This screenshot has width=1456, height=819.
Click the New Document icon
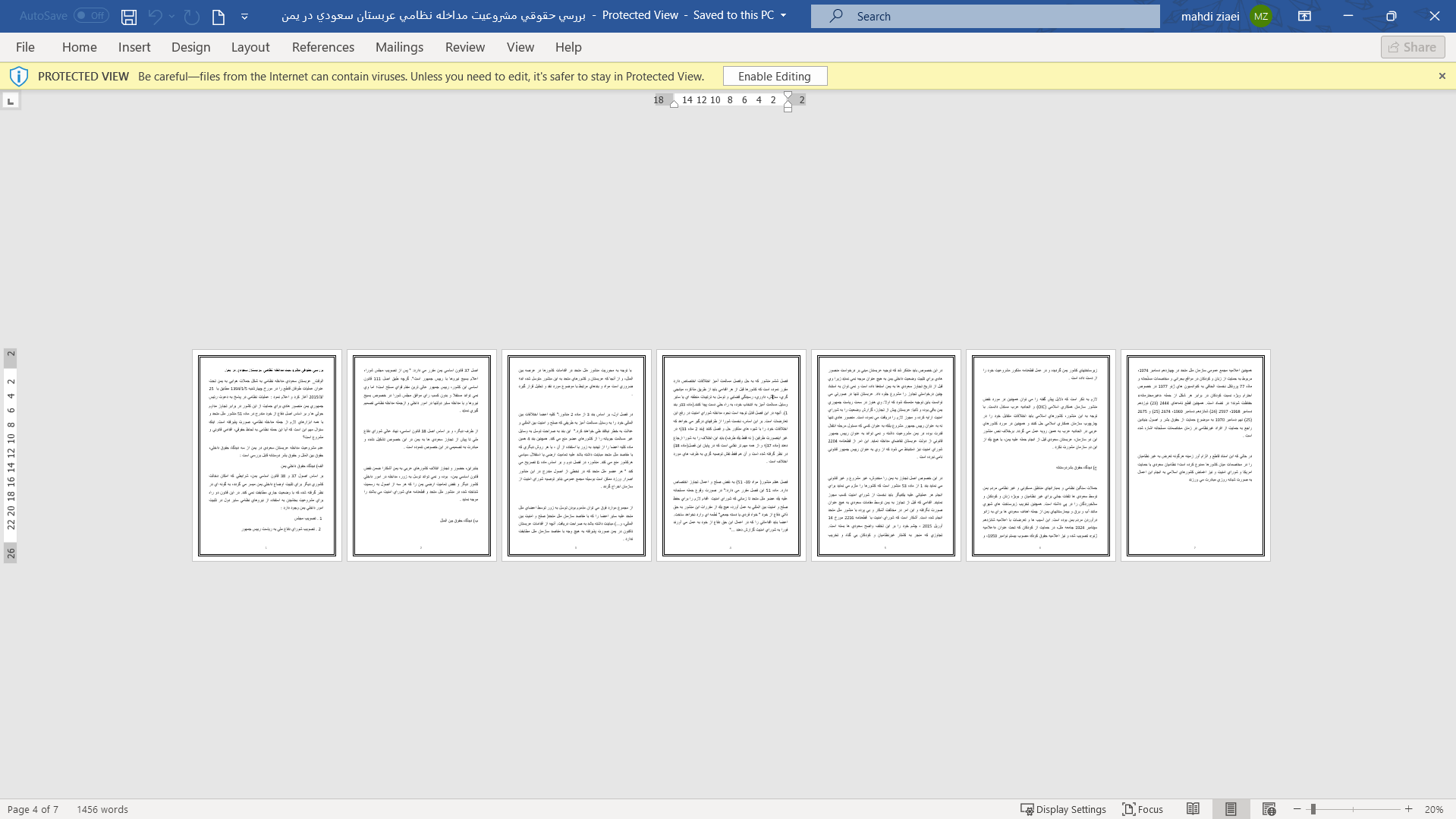click(219, 16)
